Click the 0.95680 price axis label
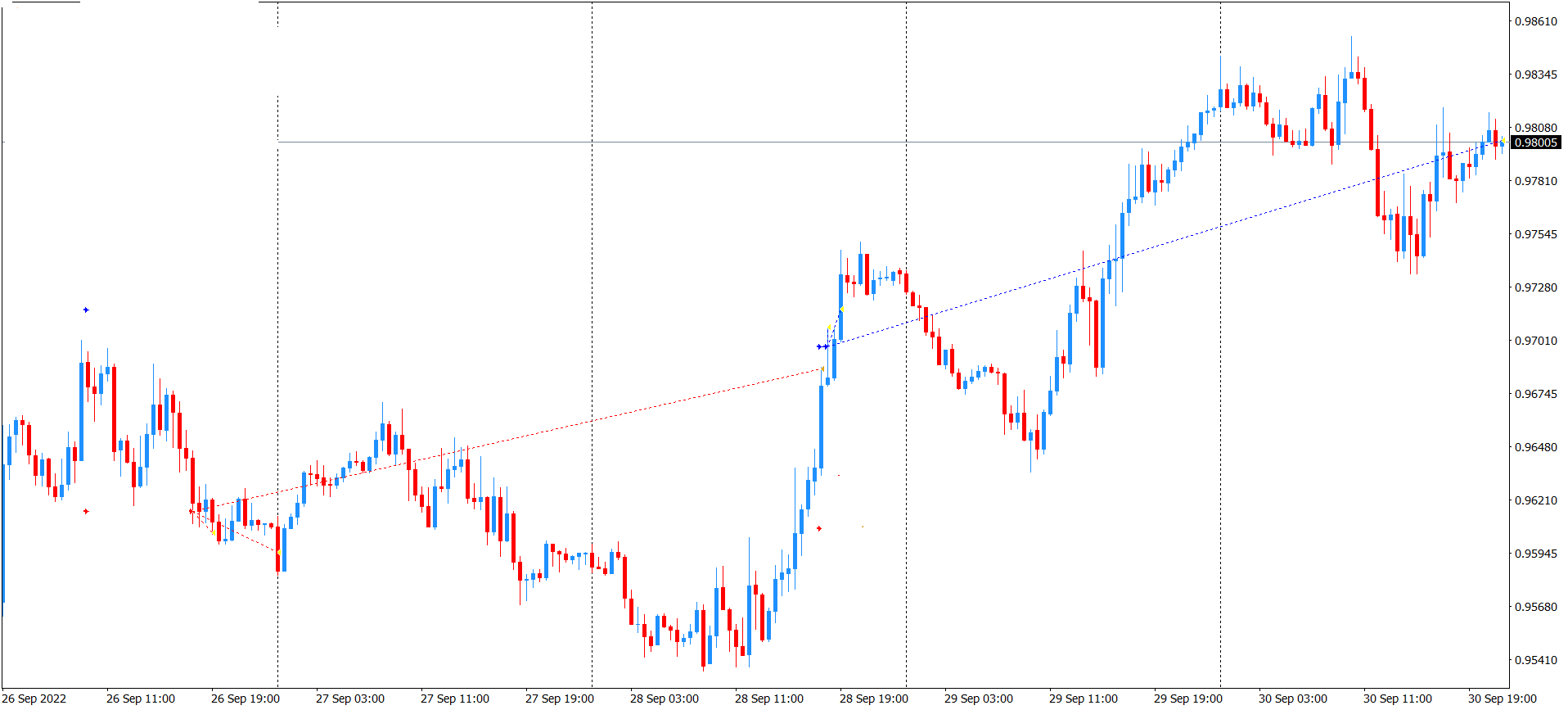 (x=1536, y=607)
